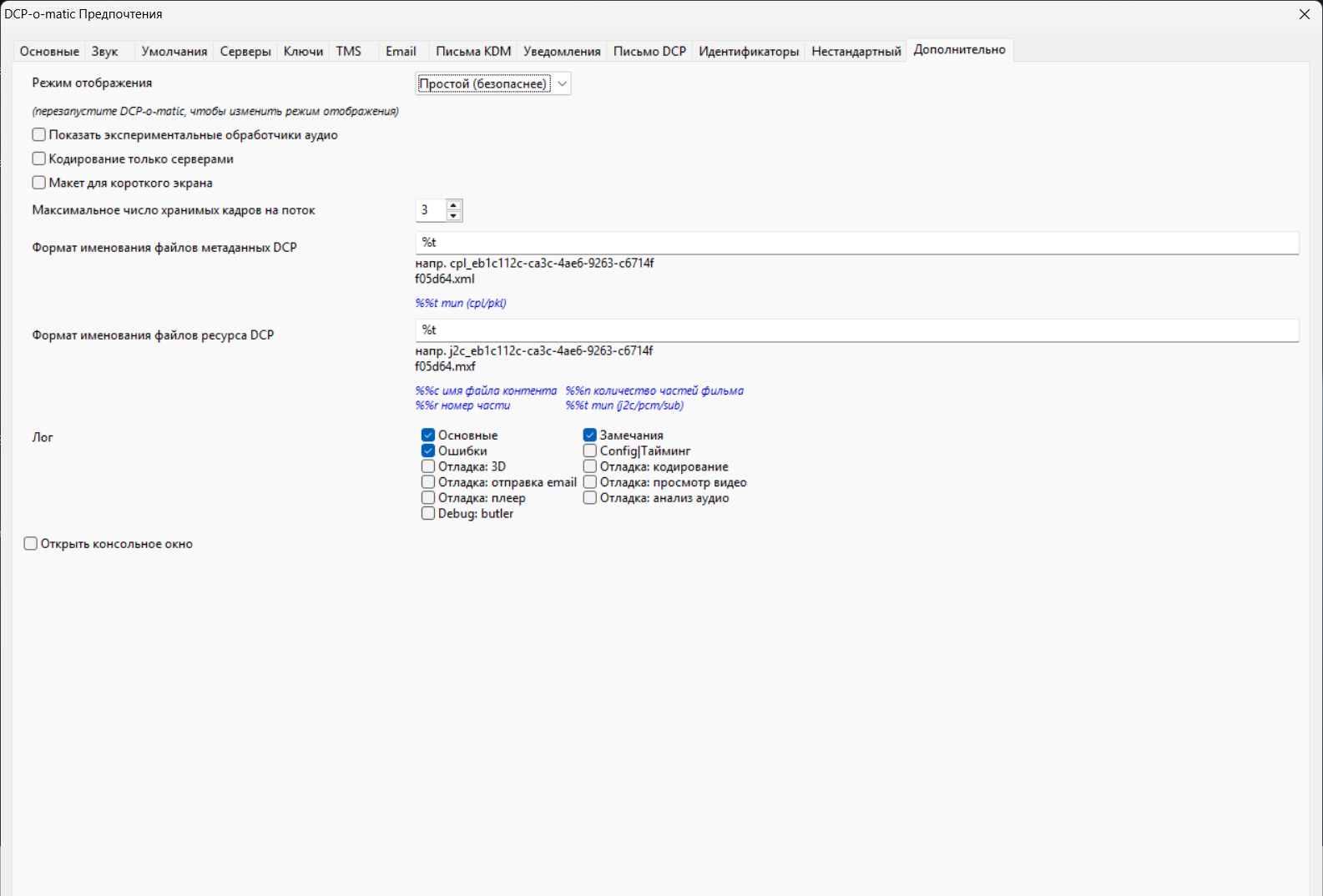Click the Лог section label
1323x896 pixels.
(43, 437)
